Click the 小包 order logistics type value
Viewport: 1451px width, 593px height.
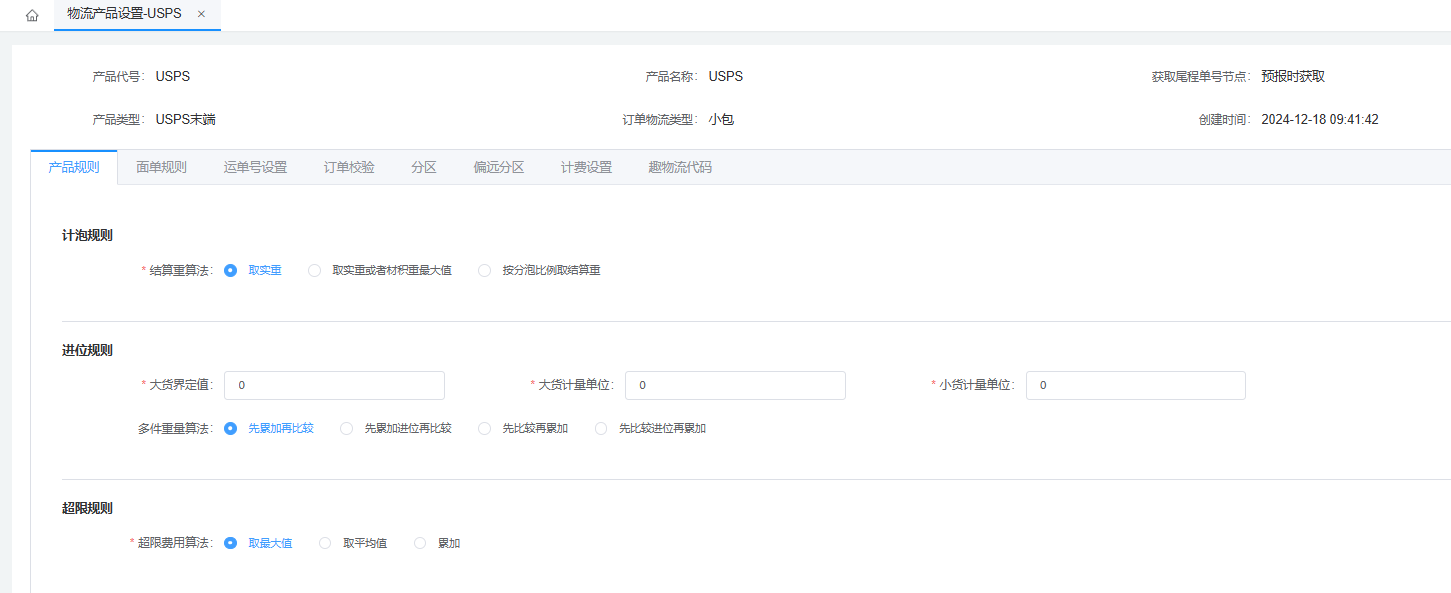pyautogui.click(x=721, y=119)
